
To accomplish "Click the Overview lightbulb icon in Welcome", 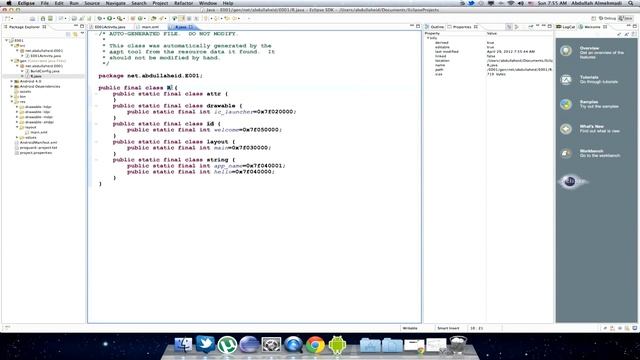I will click(566, 51).
